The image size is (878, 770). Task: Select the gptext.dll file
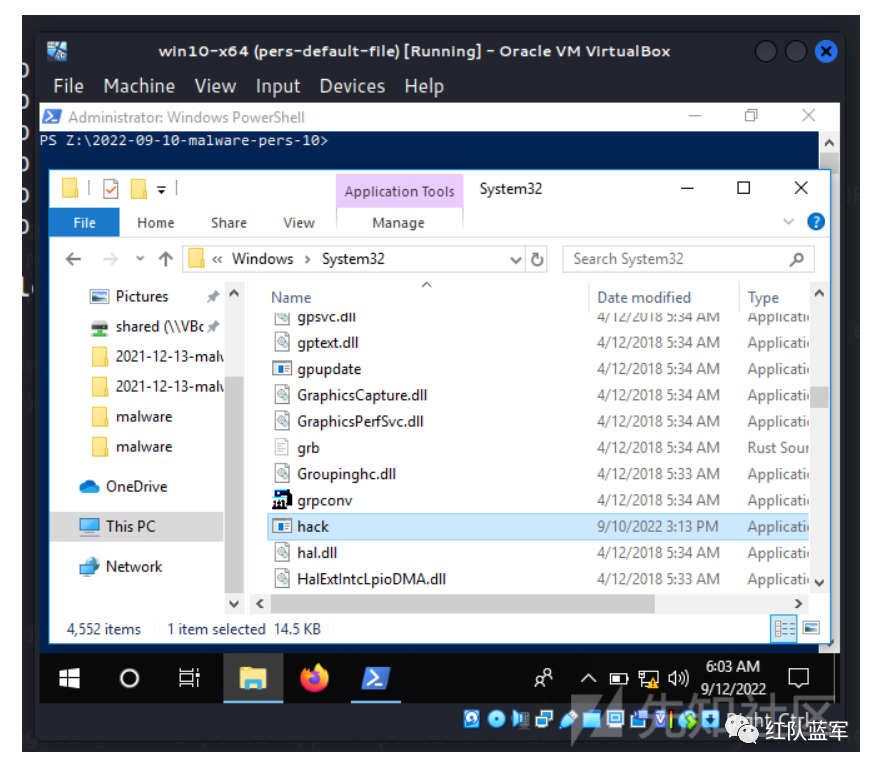tap(538, 343)
